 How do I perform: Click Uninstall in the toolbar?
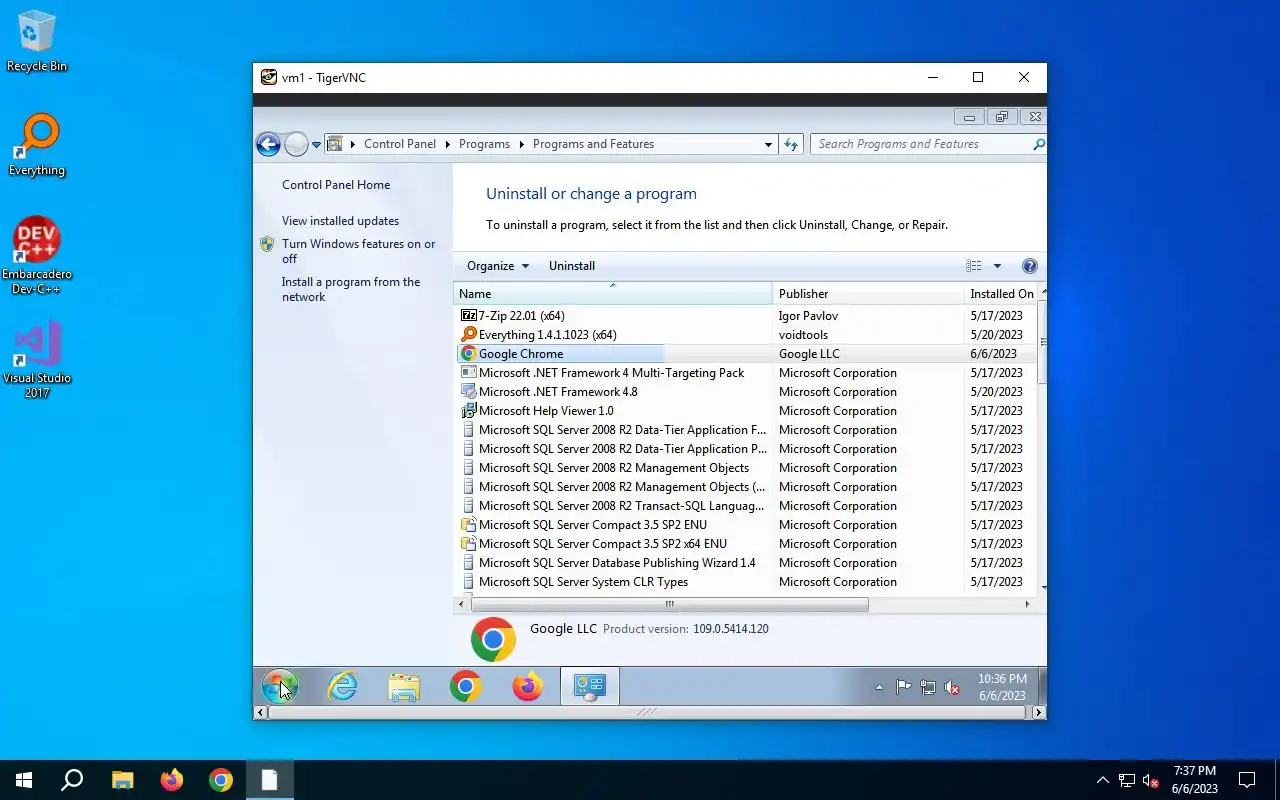(x=572, y=266)
